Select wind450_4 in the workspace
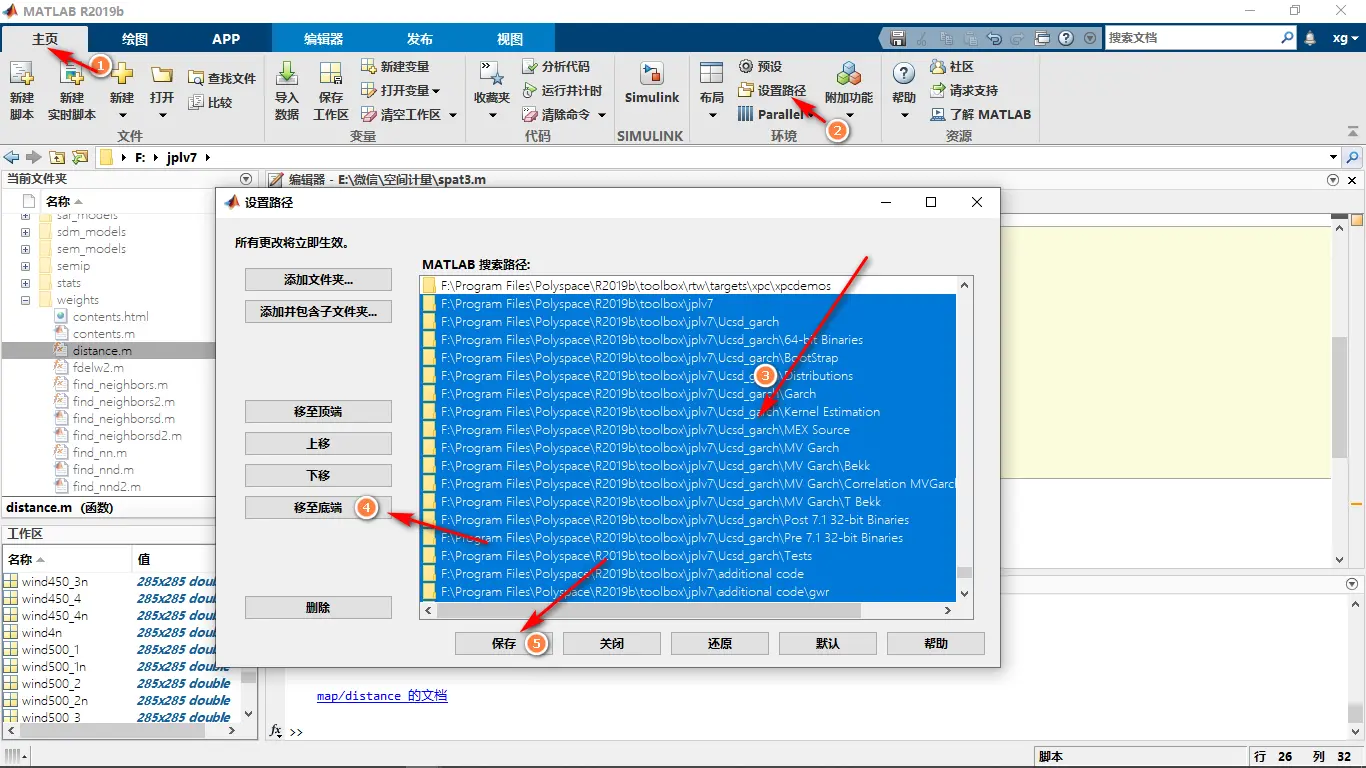The image size is (1366, 768). (52, 599)
